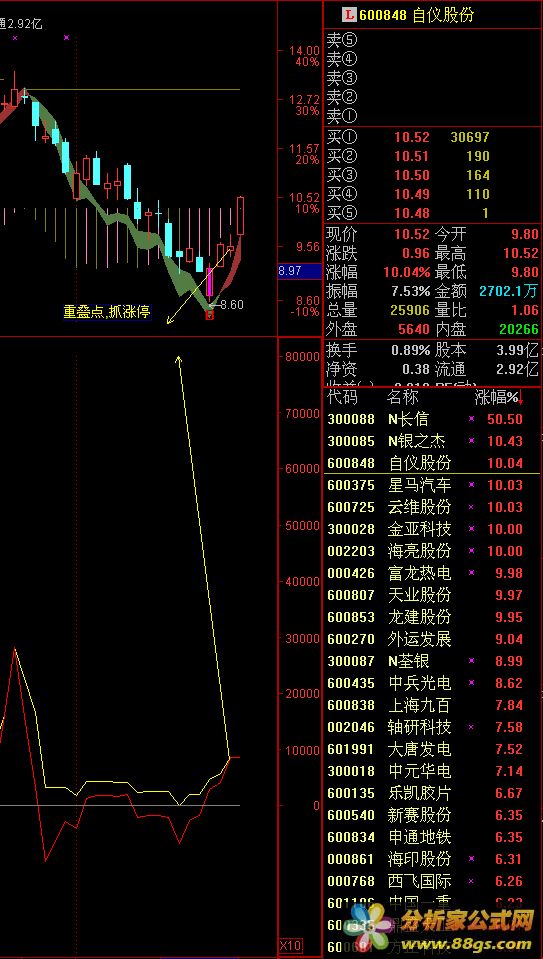Click the purple marker in the 星马汽车 row
The image size is (543, 959).
(471, 485)
